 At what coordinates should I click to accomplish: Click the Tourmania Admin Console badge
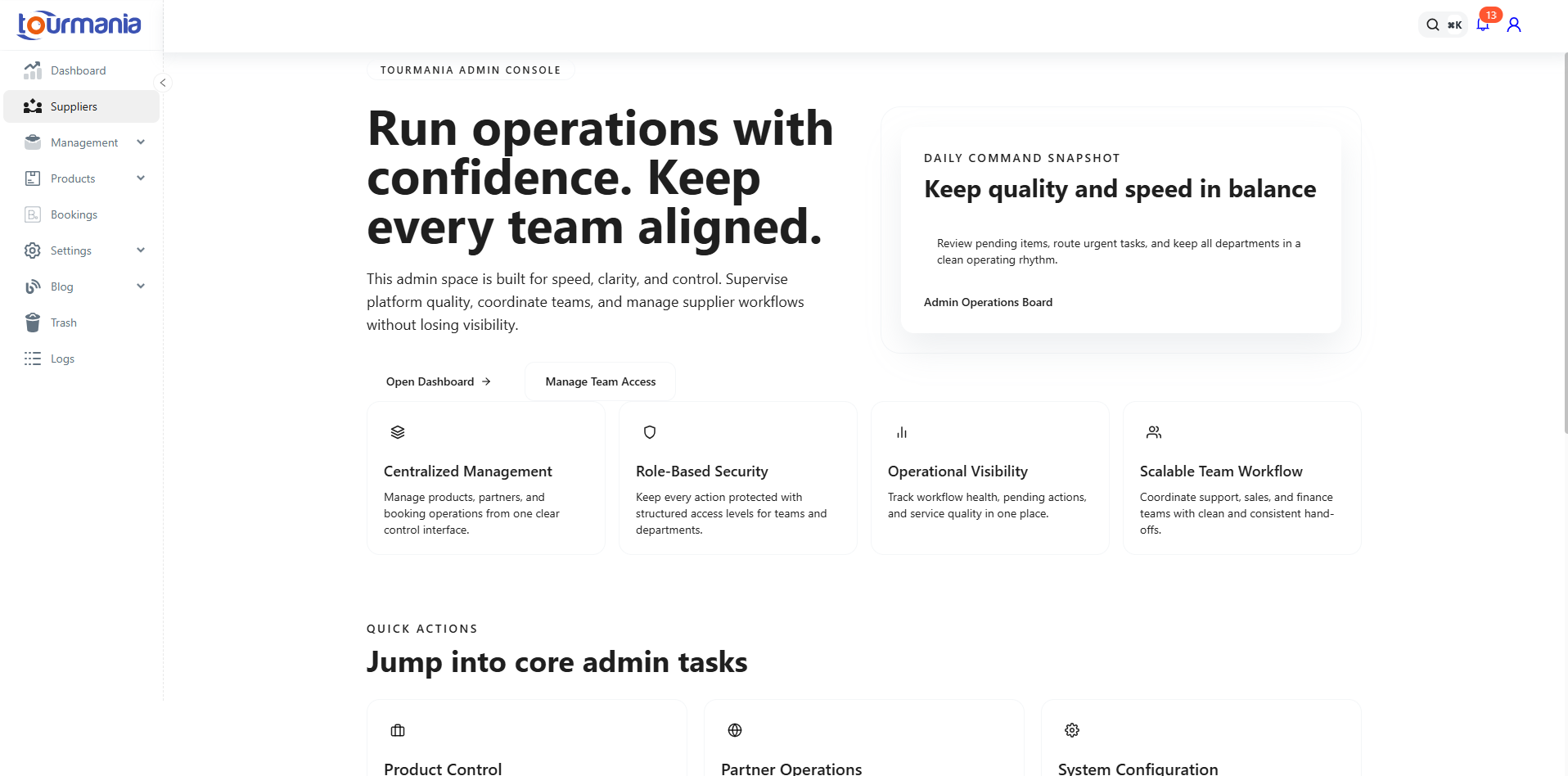click(x=471, y=70)
